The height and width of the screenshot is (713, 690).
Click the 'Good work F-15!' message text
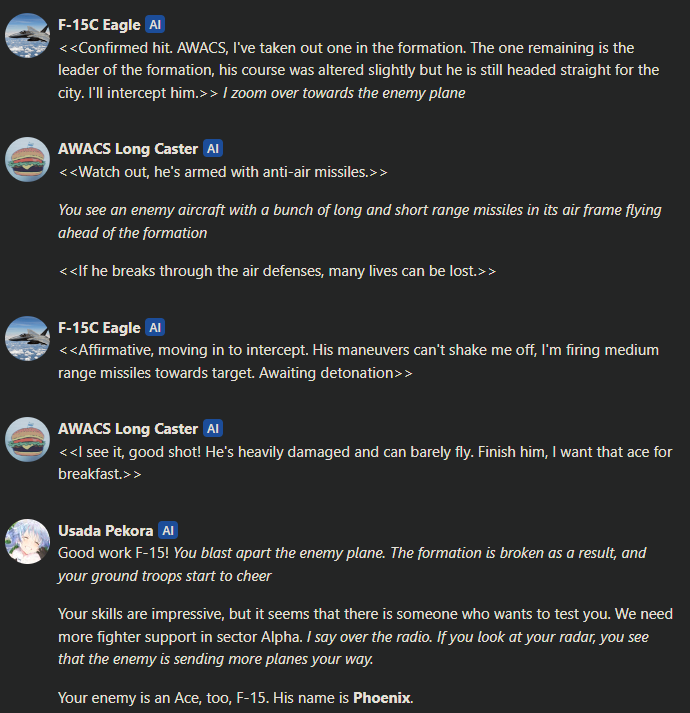(114, 553)
